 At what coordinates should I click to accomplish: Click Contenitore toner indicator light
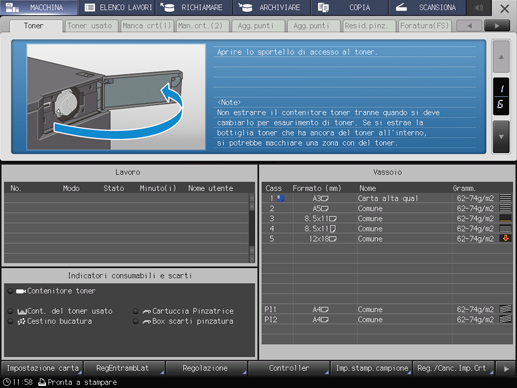pyautogui.click(x=10, y=291)
